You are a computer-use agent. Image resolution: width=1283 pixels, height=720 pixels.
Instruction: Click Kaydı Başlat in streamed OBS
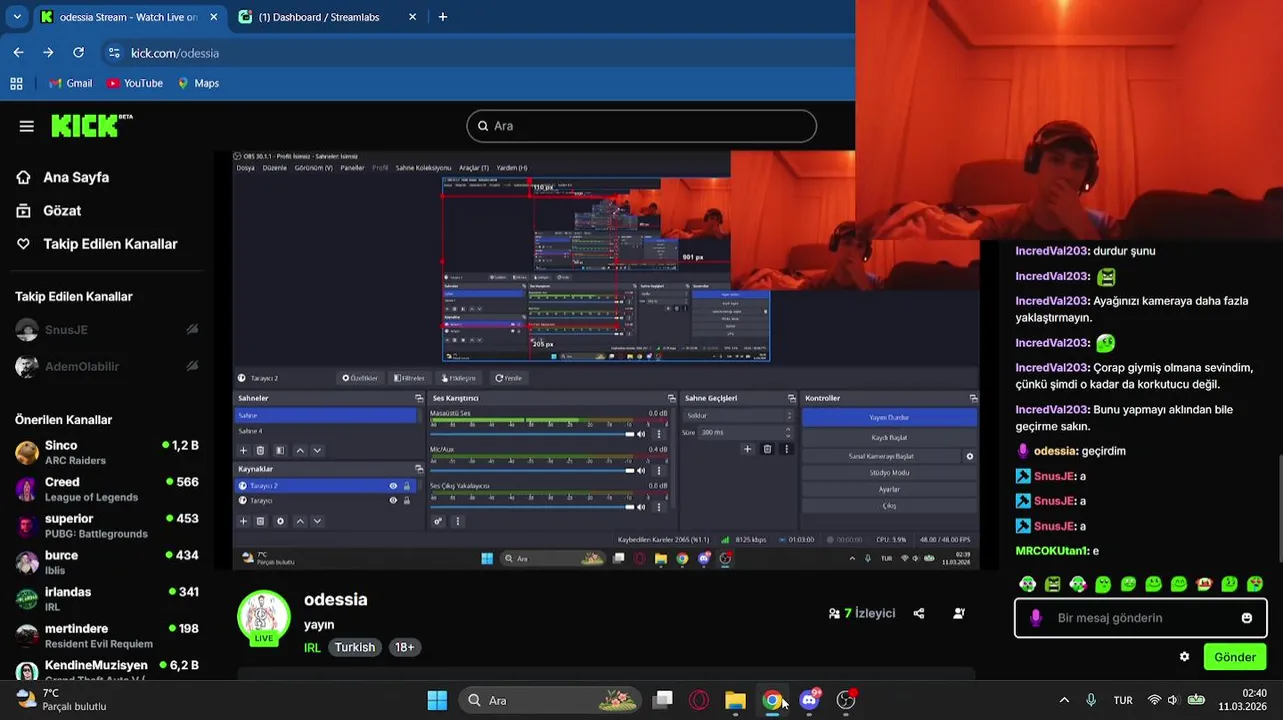(889, 437)
